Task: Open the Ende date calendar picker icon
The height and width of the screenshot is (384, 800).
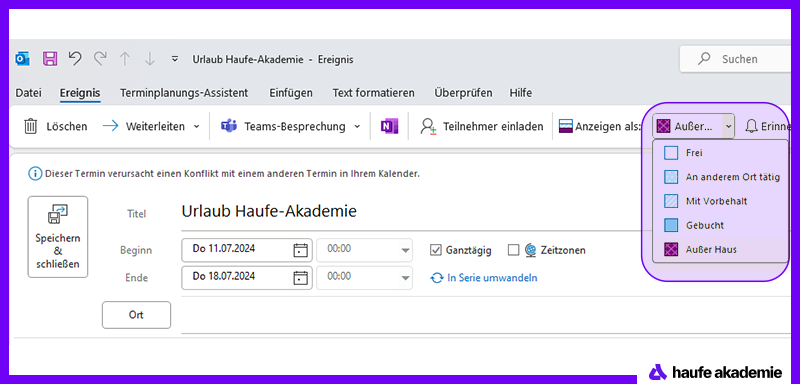Action: coord(301,277)
